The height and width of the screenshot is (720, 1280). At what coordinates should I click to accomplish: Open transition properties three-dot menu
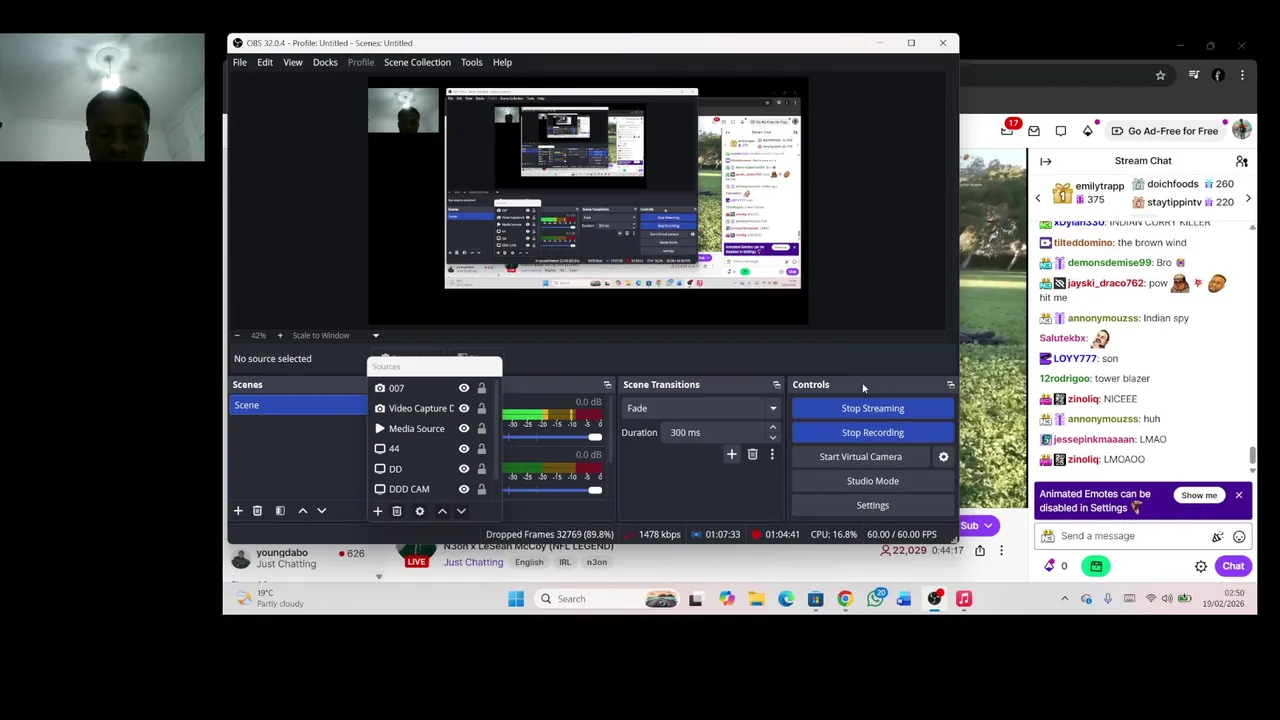[x=772, y=455]
